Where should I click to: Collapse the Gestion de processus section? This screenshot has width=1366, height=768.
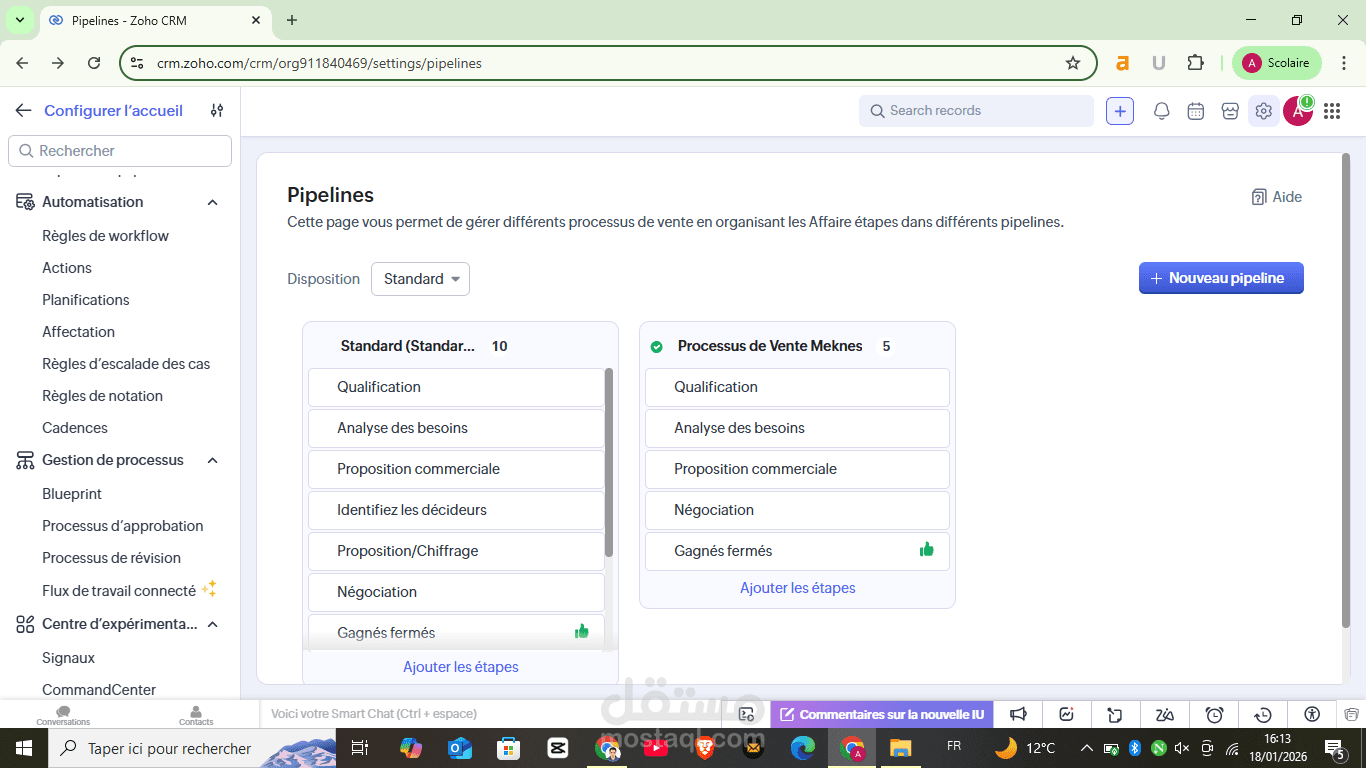(211, 460)
